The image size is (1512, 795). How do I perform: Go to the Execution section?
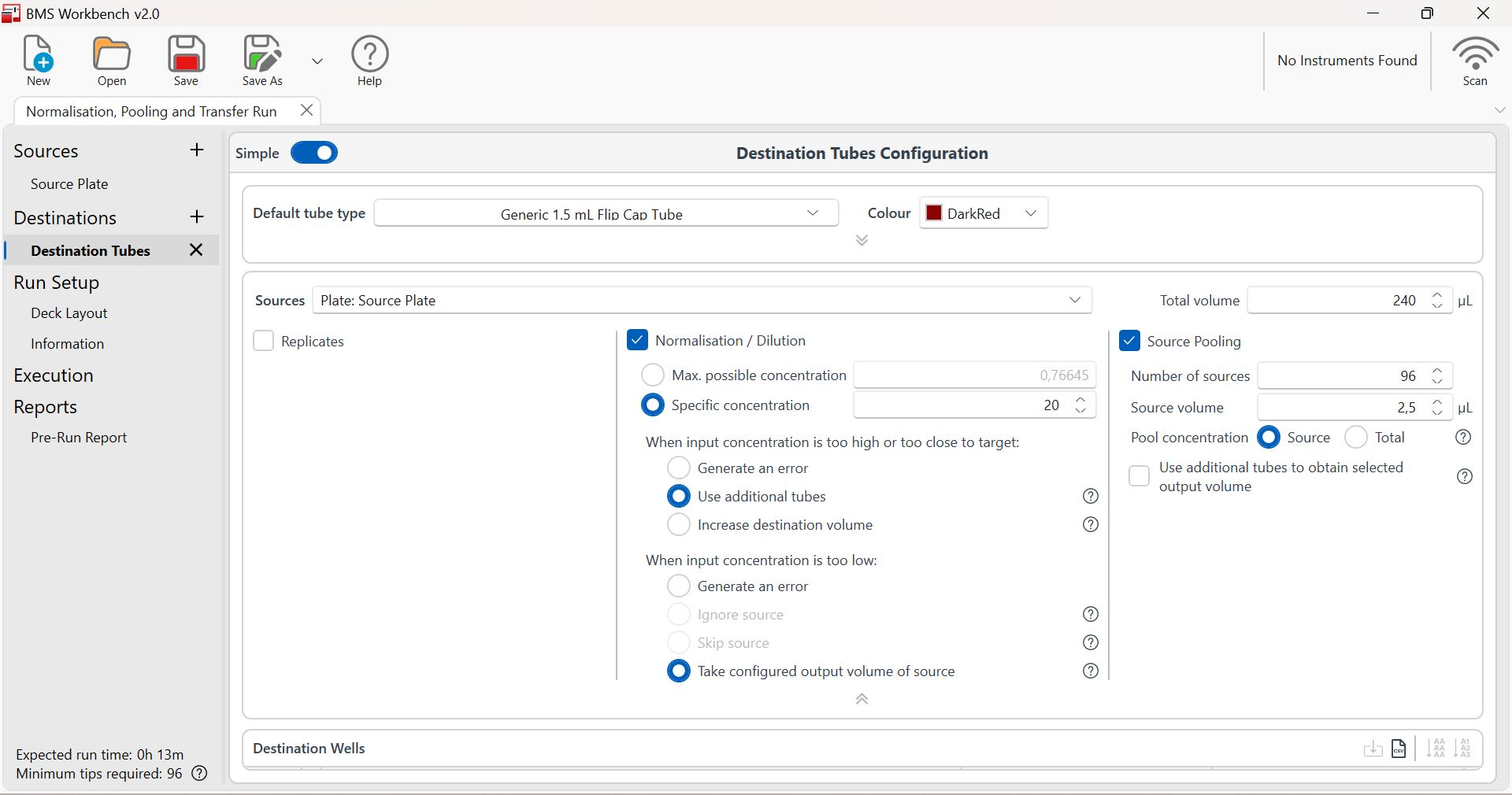coord(54,375)
